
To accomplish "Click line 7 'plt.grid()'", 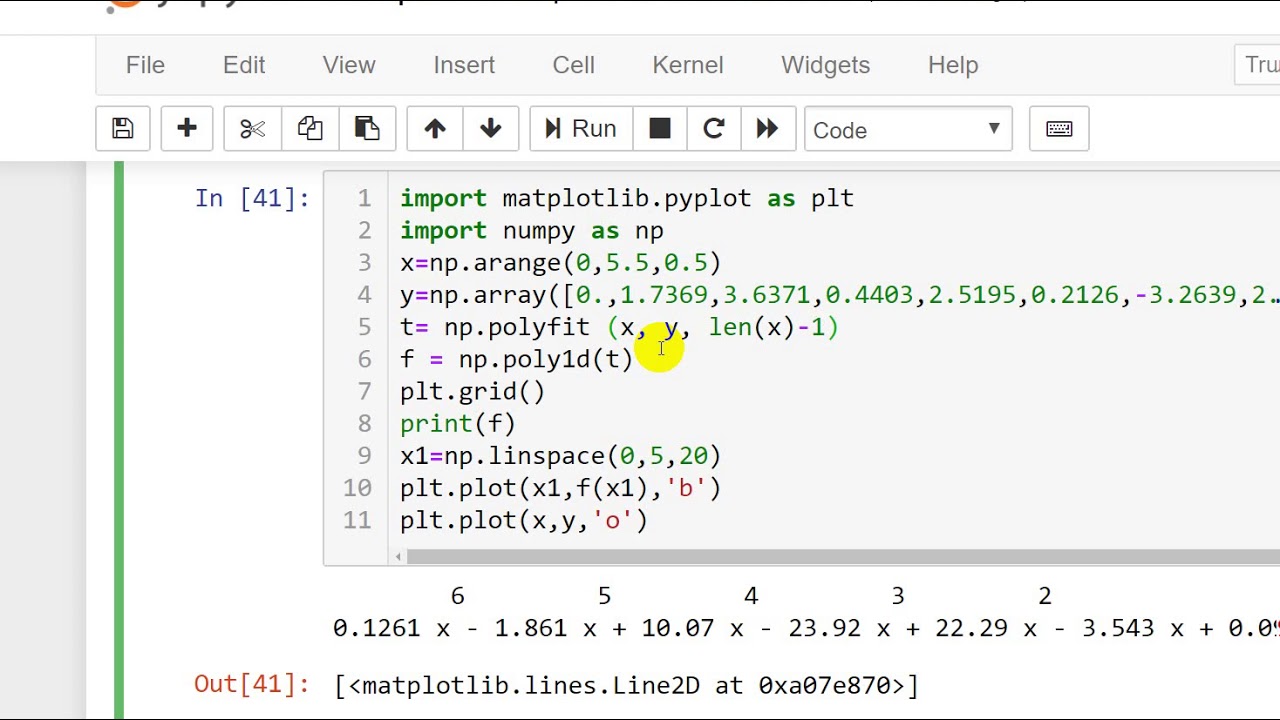I will 473,391.
